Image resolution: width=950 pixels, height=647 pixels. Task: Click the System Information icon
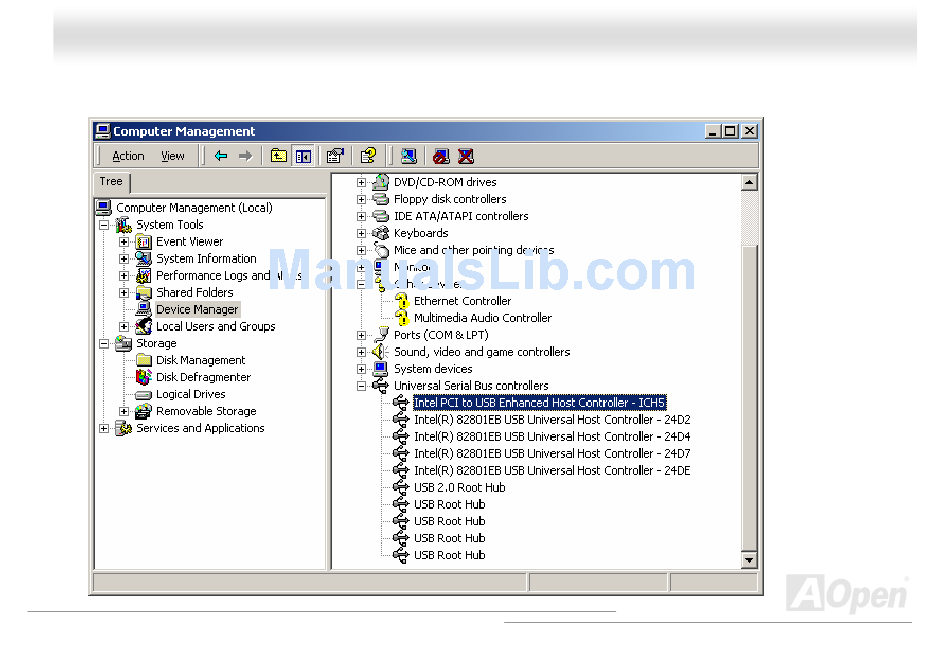click(x=144, y=259)
